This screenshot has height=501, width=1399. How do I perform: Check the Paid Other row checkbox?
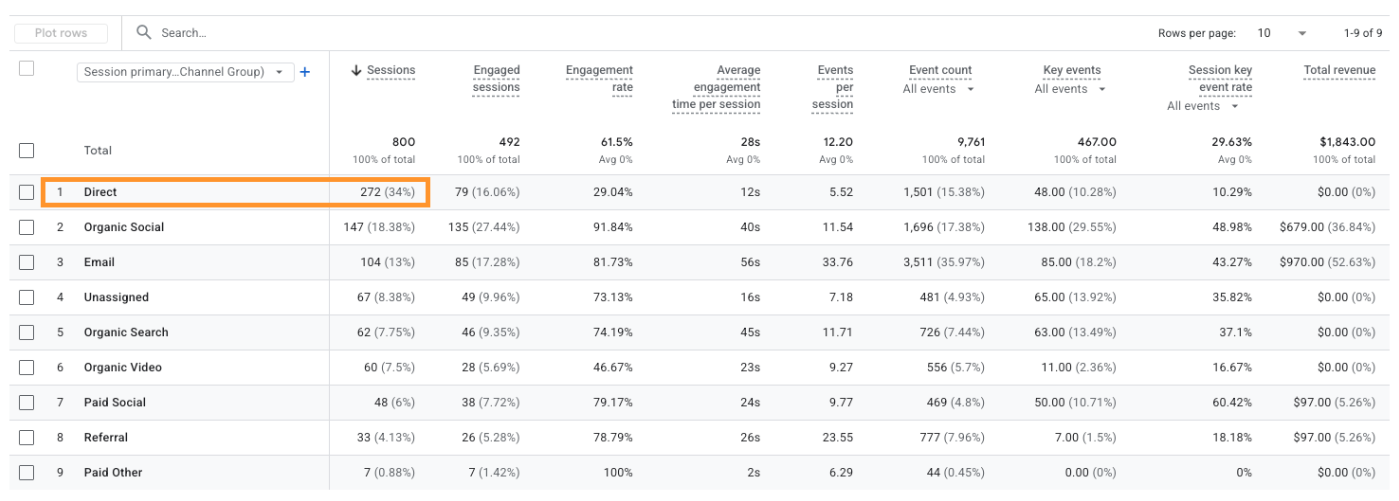point(27,472)
